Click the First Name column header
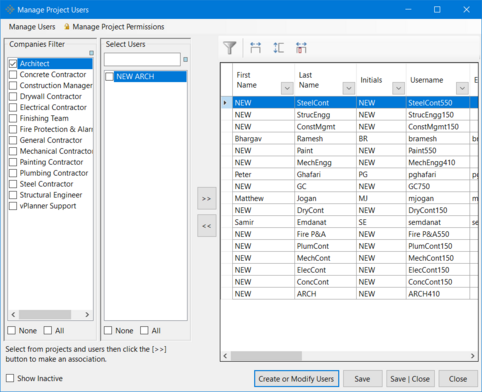 click(263, 80)
